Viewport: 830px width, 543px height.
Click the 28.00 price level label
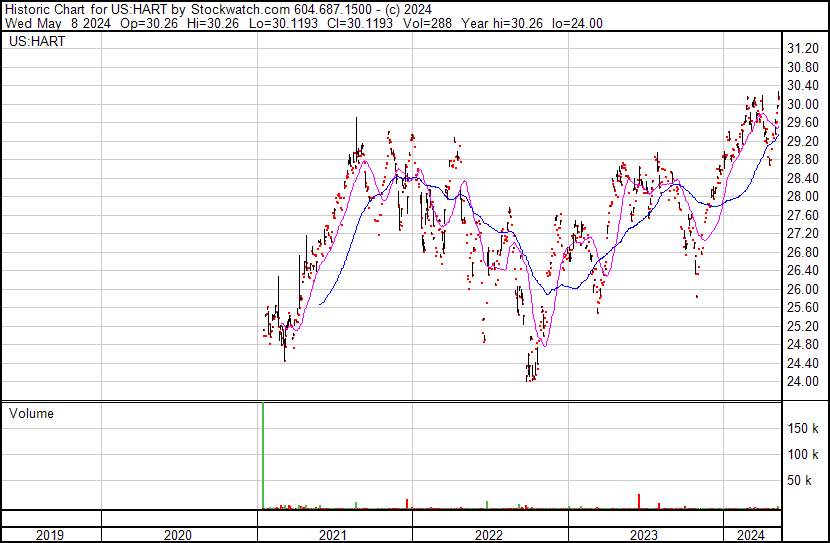[x=803, y=197]
